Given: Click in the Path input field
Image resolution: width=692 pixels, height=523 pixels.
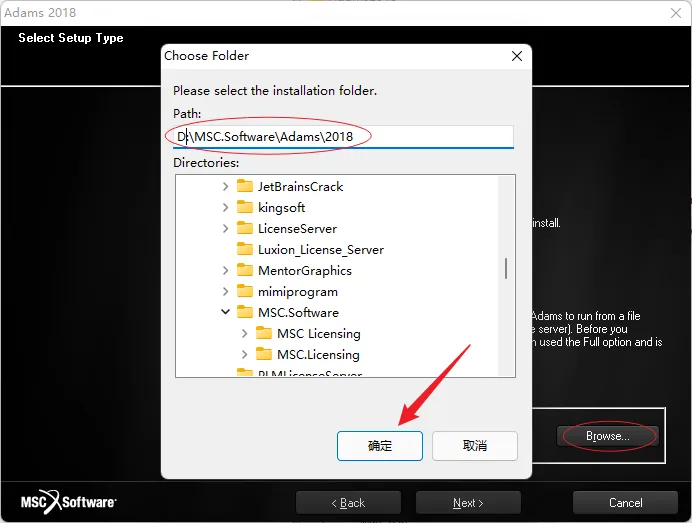Looking at the screenshot, I should click(x=343, y=137).
